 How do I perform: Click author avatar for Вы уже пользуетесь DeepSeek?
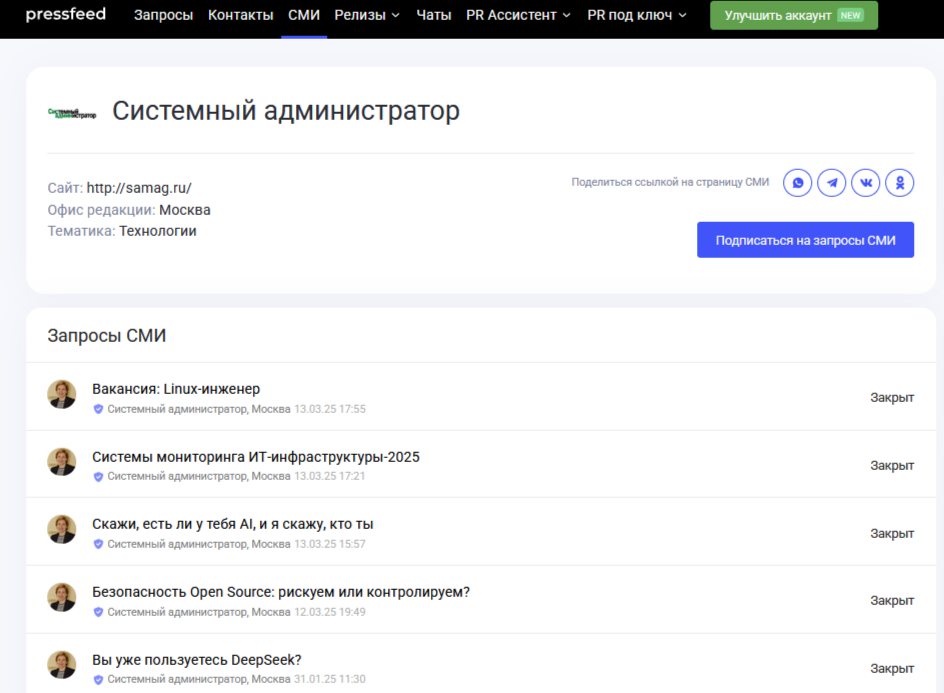[62, 665]
